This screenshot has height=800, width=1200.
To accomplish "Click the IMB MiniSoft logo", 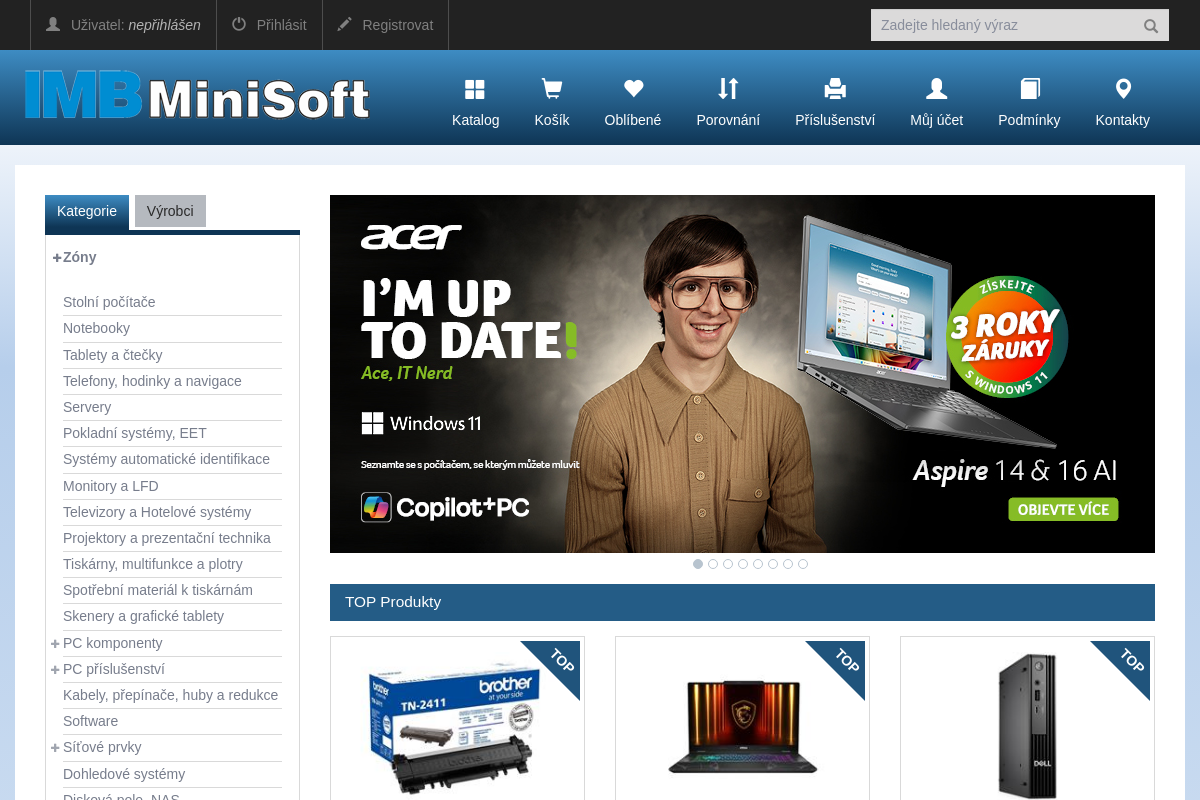I will (x=197, y=96).
